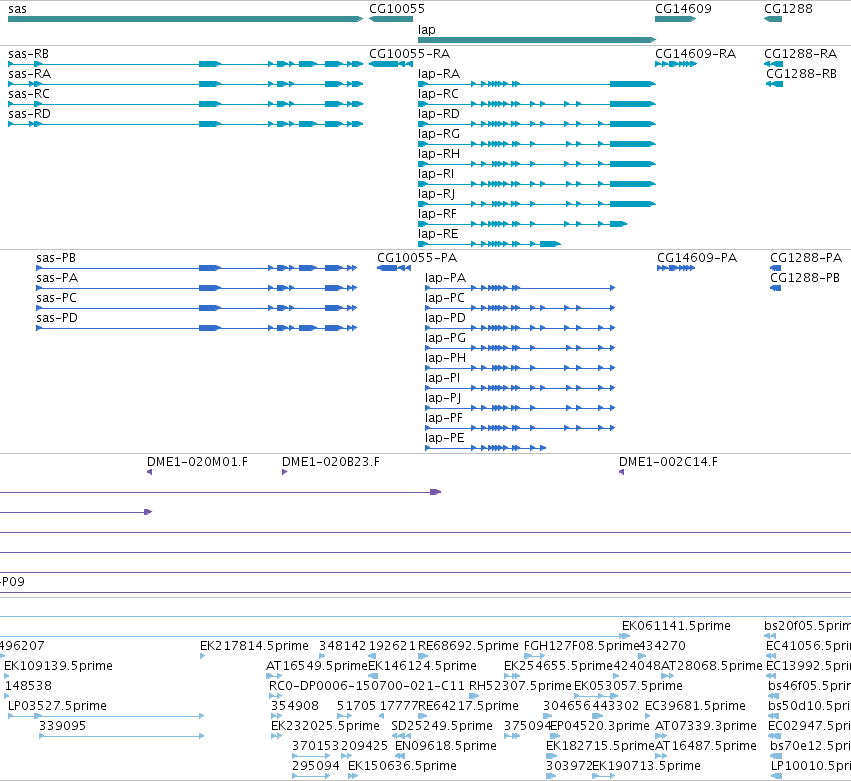The image size is (851, 781).
Task: Select the EK232025.5prime EST label
Action: (325, 726)
